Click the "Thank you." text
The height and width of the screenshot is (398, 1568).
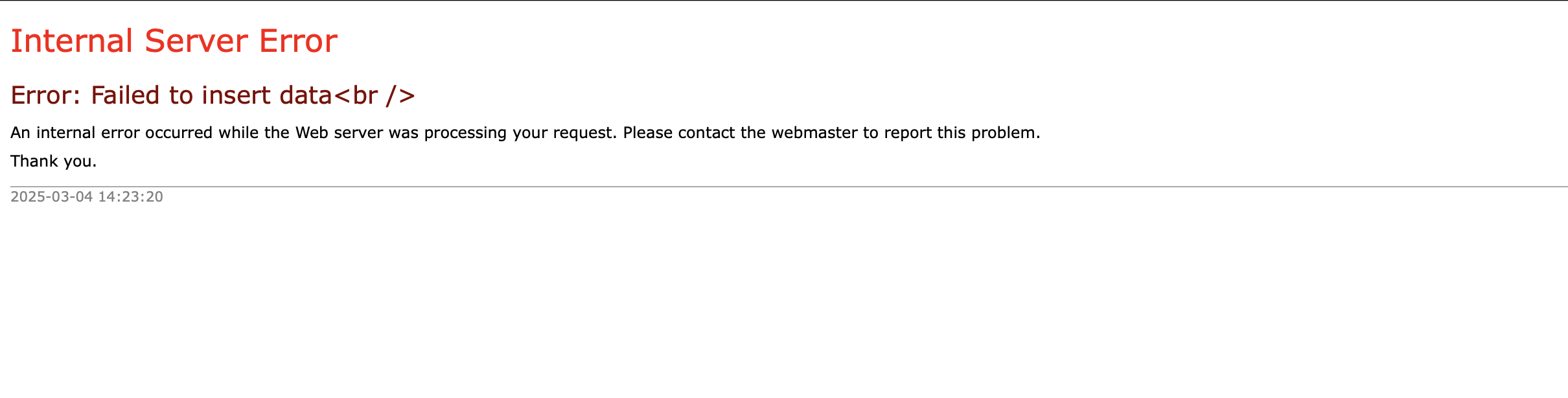coord(53,161)
